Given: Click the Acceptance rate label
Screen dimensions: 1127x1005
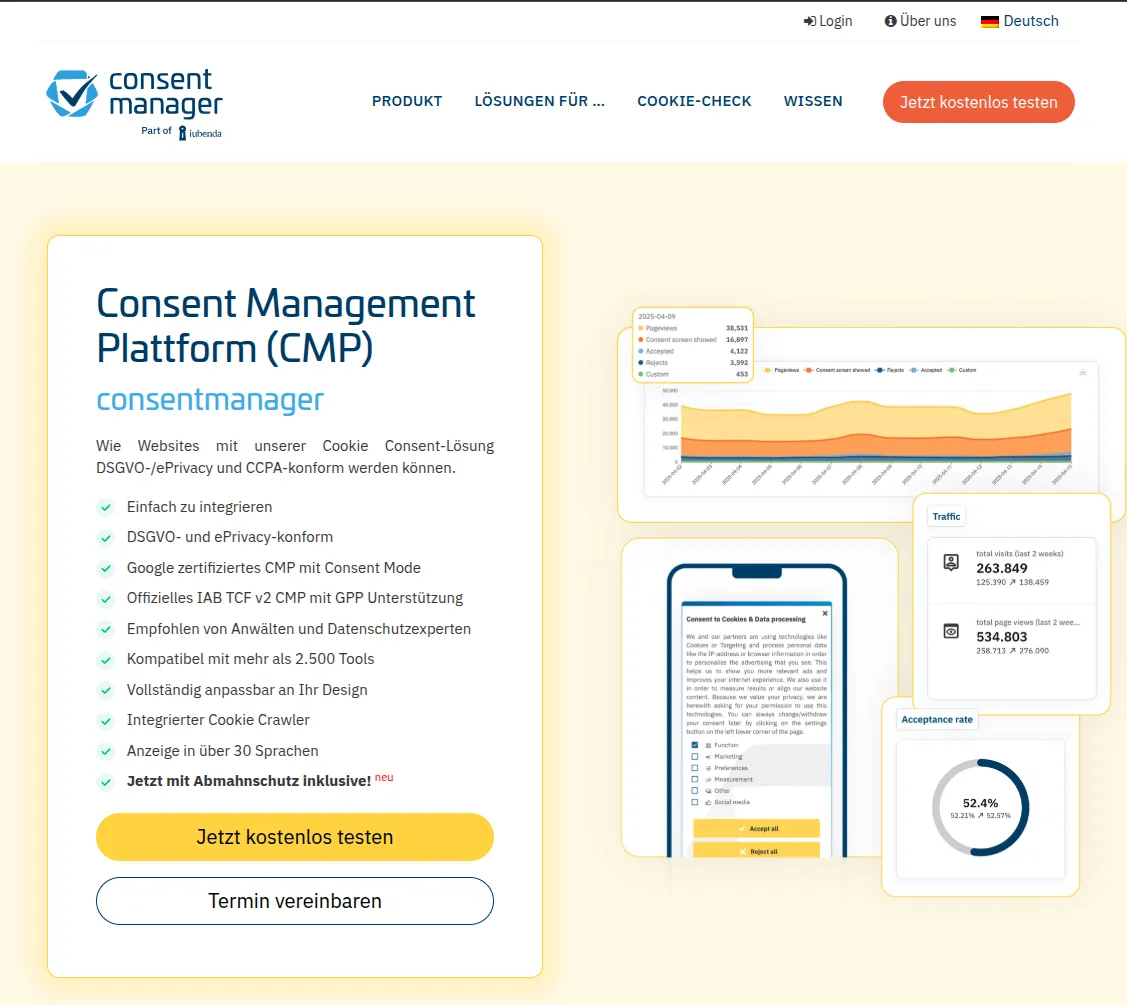Looking at the screenshot, I should tap(937, 720).
